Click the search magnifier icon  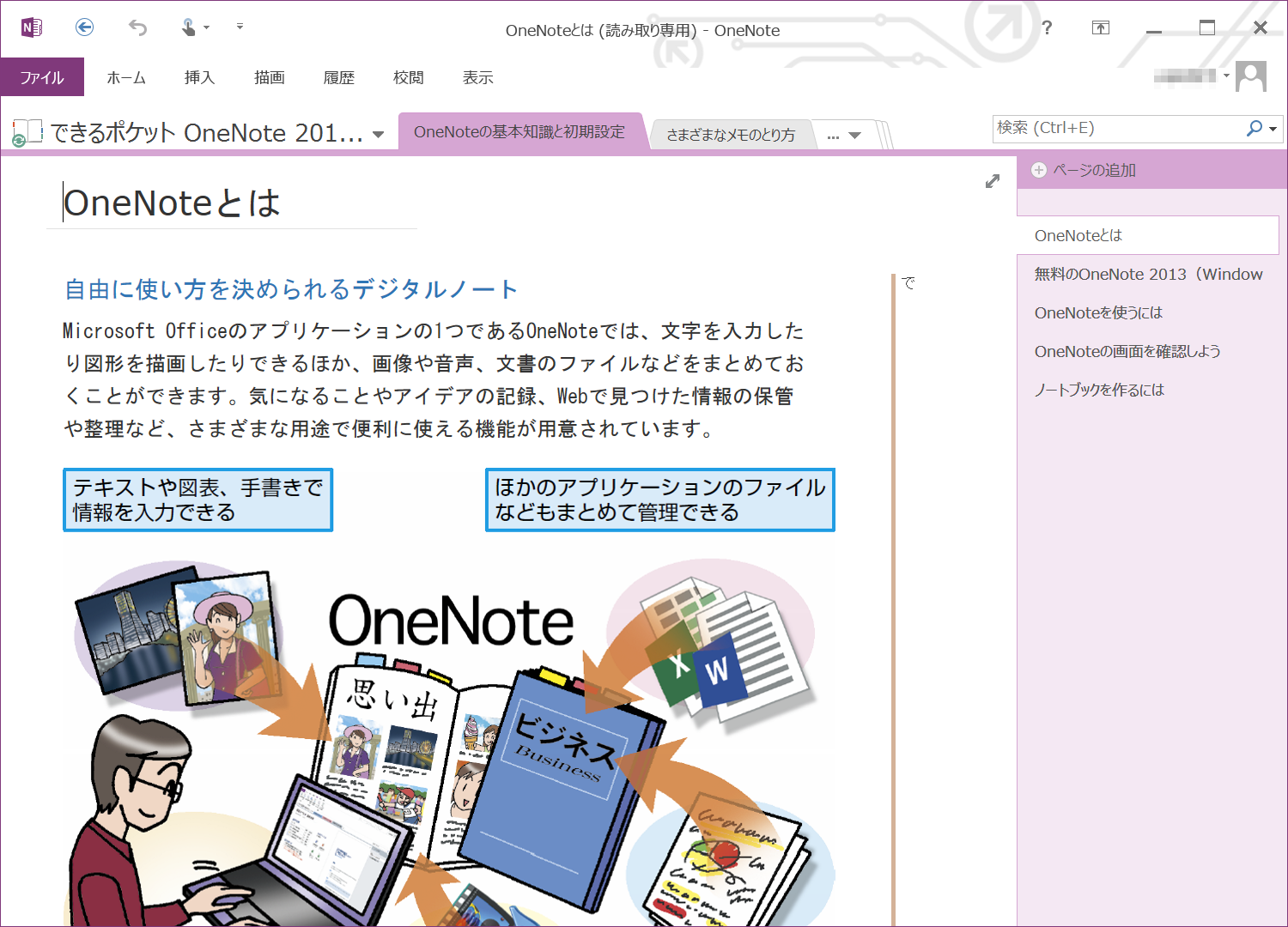pos(1255,128)
